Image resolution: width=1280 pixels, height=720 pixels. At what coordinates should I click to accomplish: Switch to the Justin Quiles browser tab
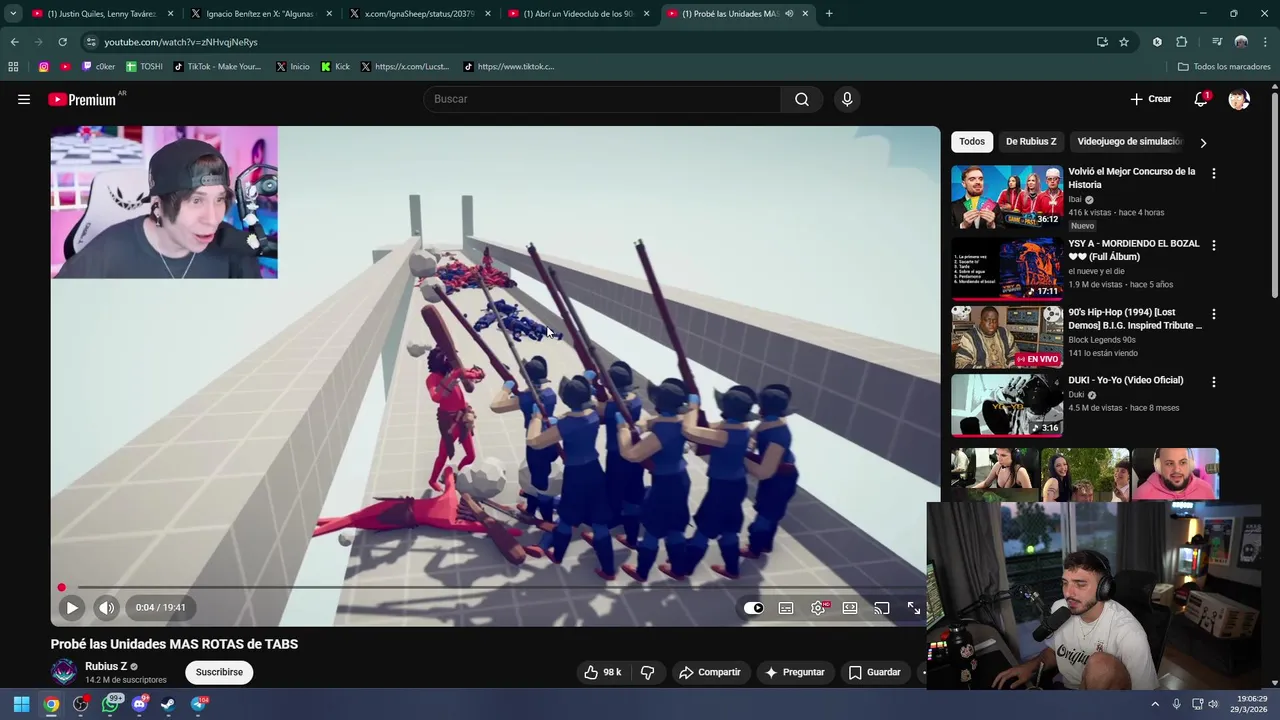[x=100, y=14]
